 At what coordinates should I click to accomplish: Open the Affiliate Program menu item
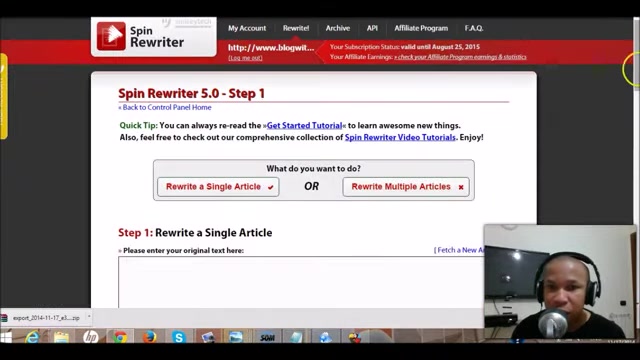[421, 28]
